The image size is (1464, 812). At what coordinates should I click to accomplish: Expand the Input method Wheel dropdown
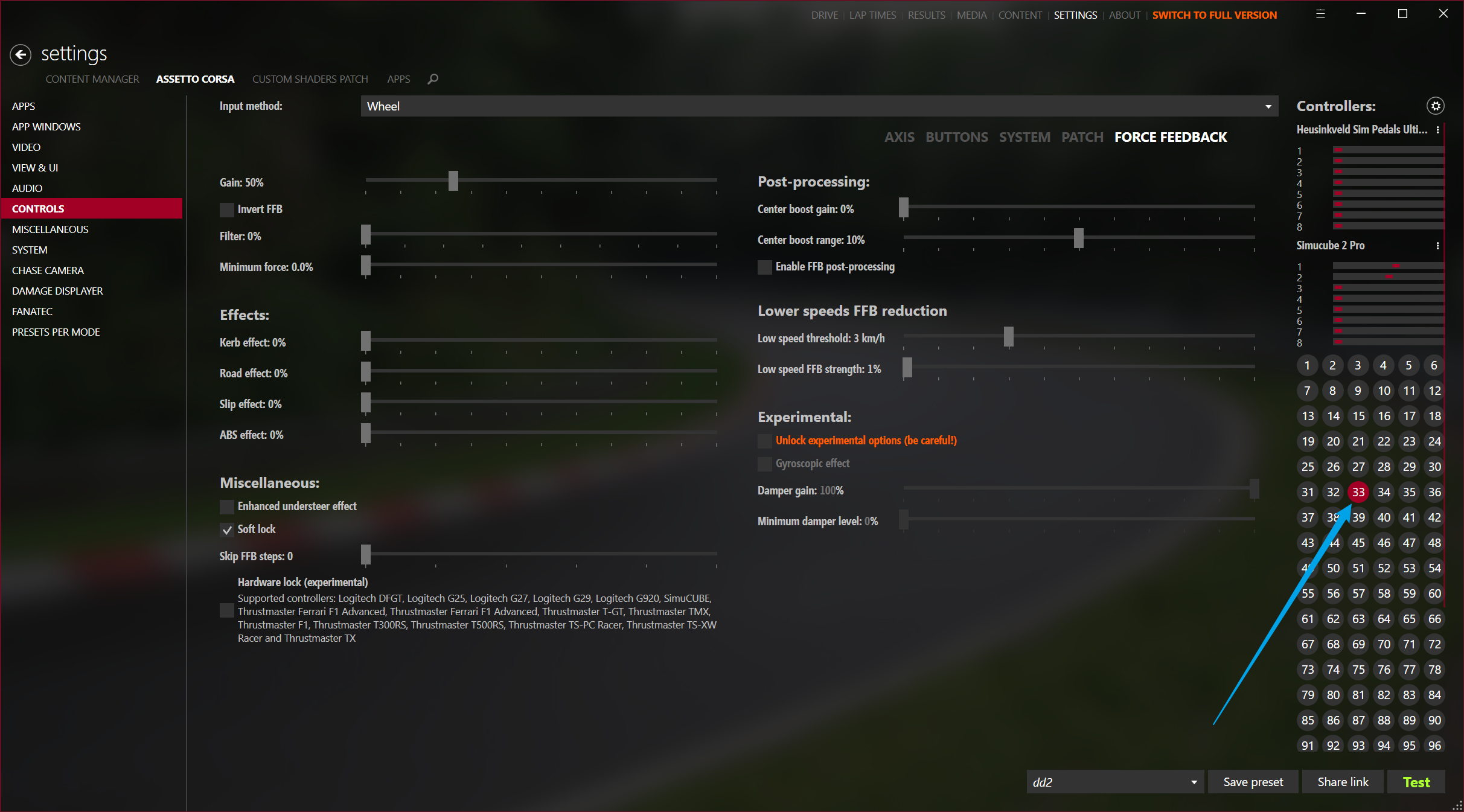819,106
